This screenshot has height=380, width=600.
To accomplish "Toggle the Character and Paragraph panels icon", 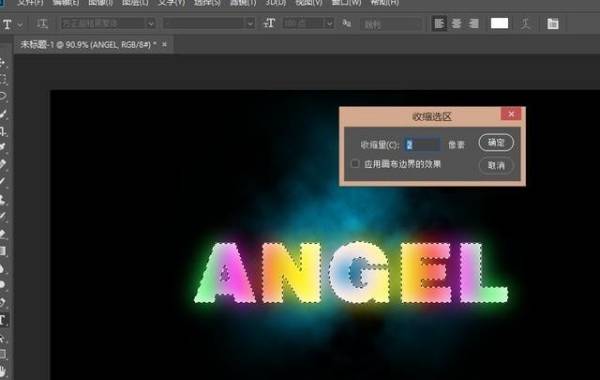I will (553, 24).
